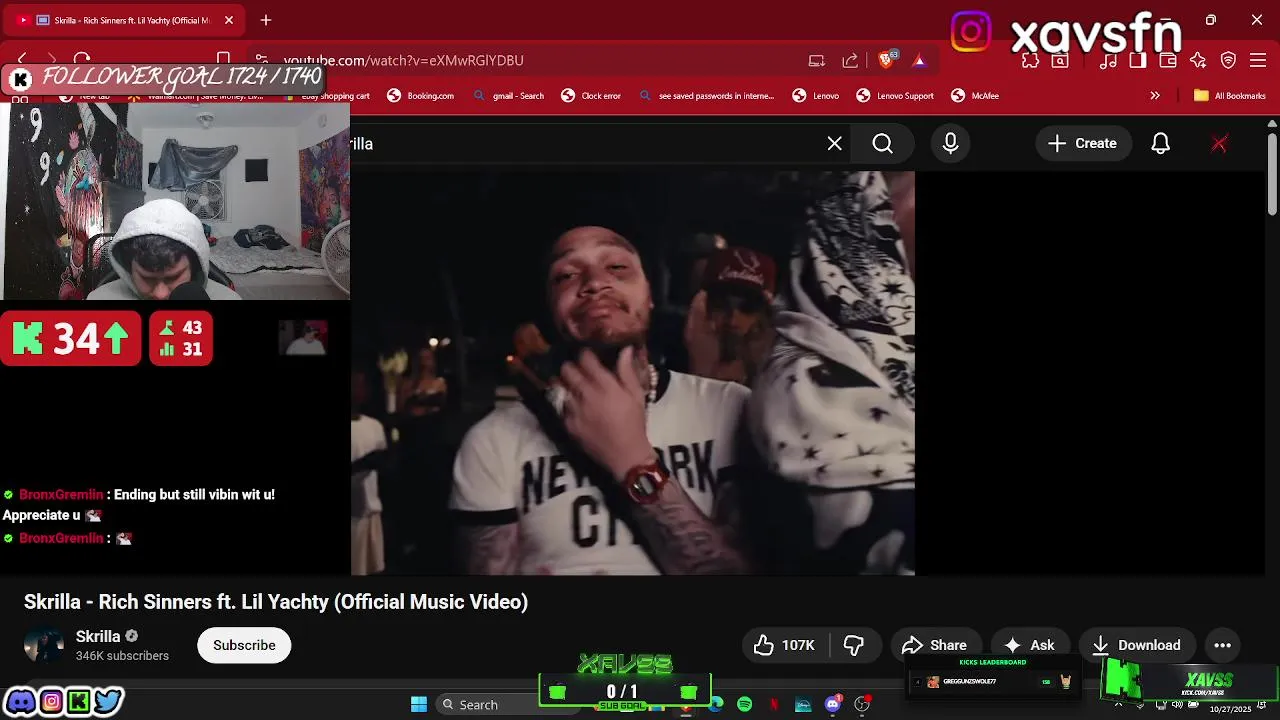Click the Ask button under the video
The width and height of the screenshot is (1280, 720).
pyautogui.click(x=1029, y=645)
